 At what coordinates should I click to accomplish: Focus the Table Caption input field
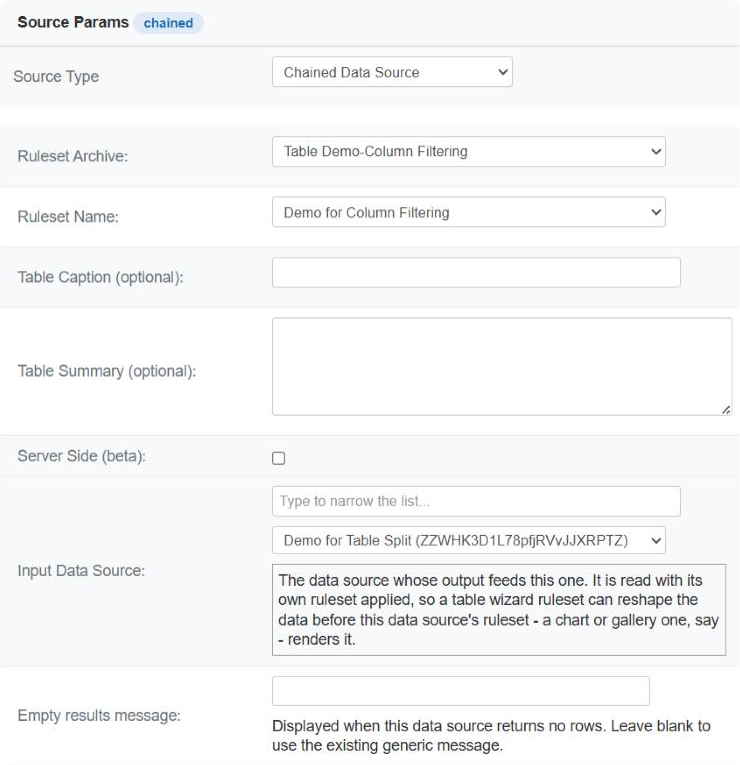pos(476,272)
